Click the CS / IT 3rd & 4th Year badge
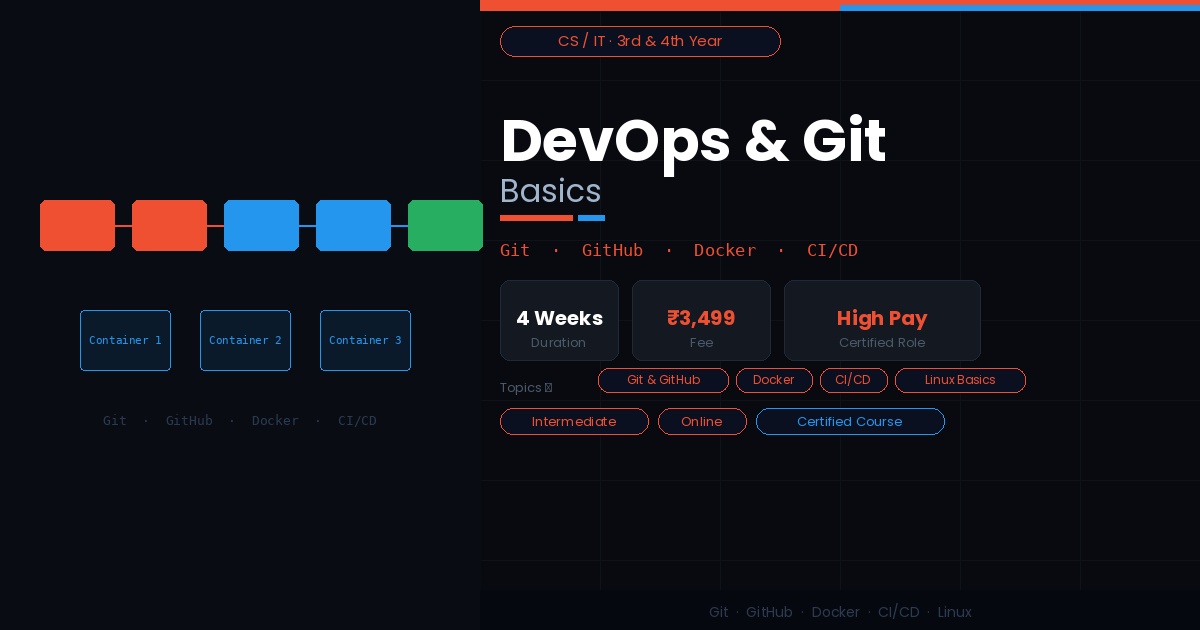Viewport: 1200px width, 630px height. click(x=640, y=41)
